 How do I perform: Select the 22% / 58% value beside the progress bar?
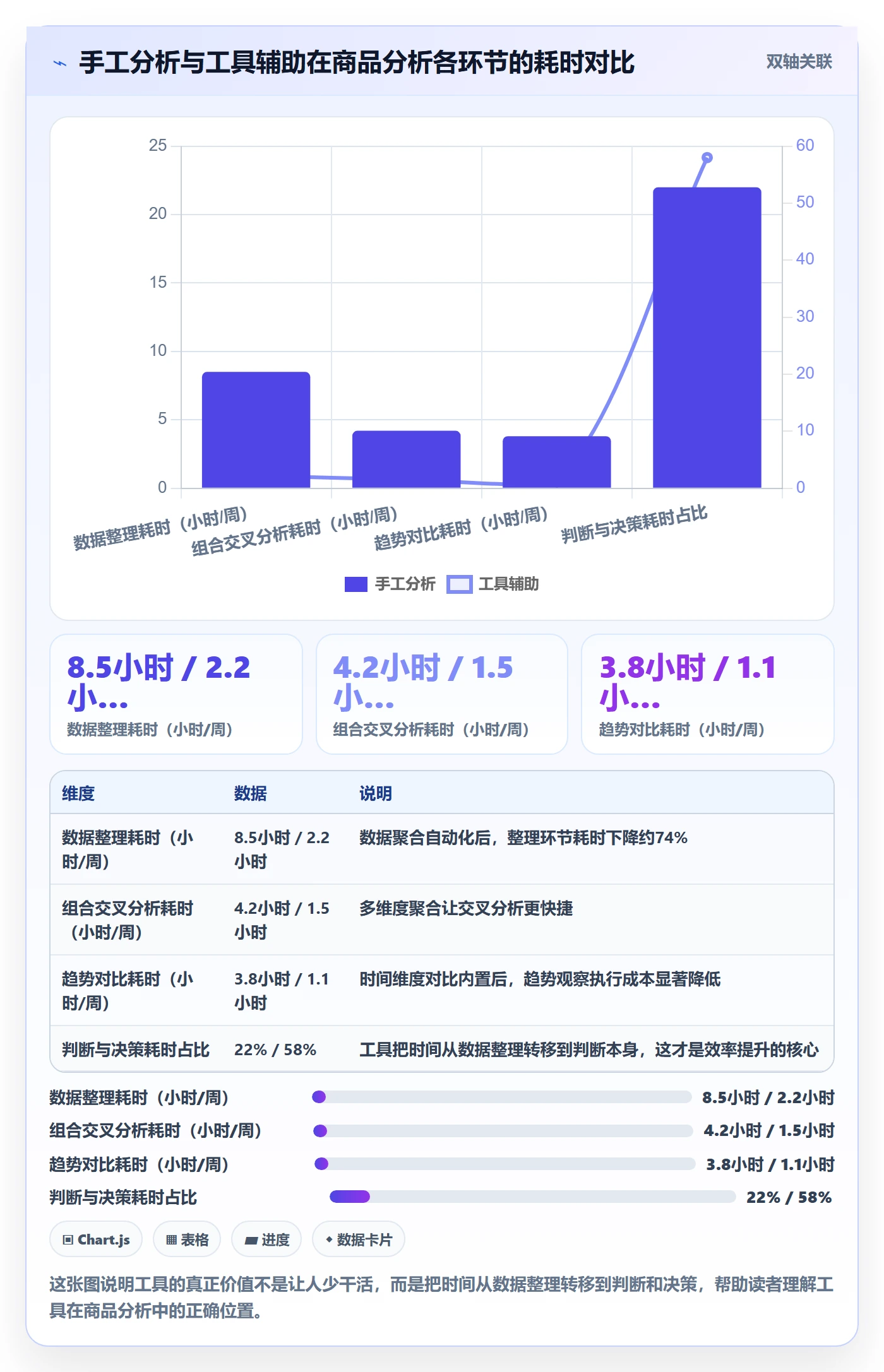[789, 1197]
